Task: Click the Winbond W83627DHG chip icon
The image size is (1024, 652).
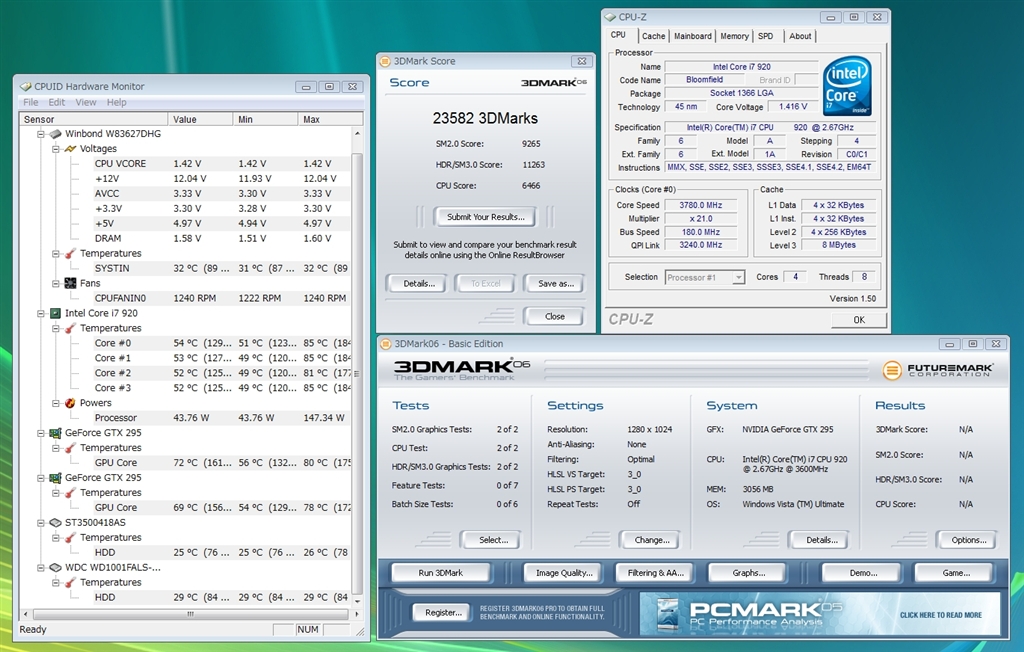Action: click(x=56, y=134)
